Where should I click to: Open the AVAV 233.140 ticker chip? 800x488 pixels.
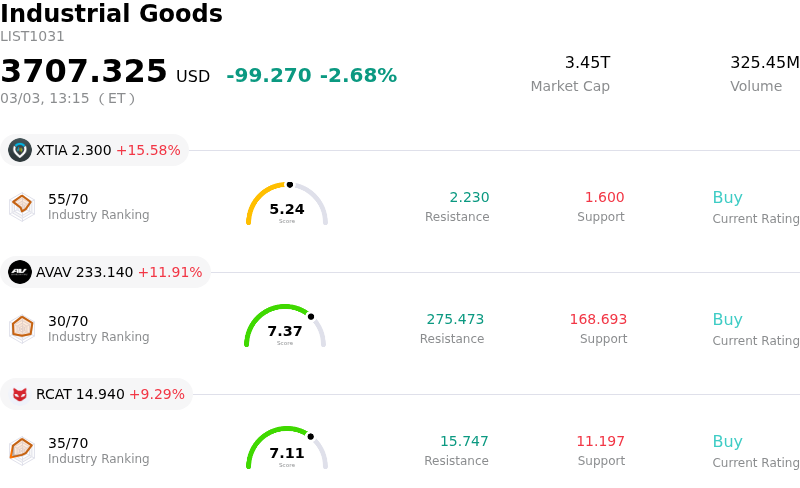[106, 272]
